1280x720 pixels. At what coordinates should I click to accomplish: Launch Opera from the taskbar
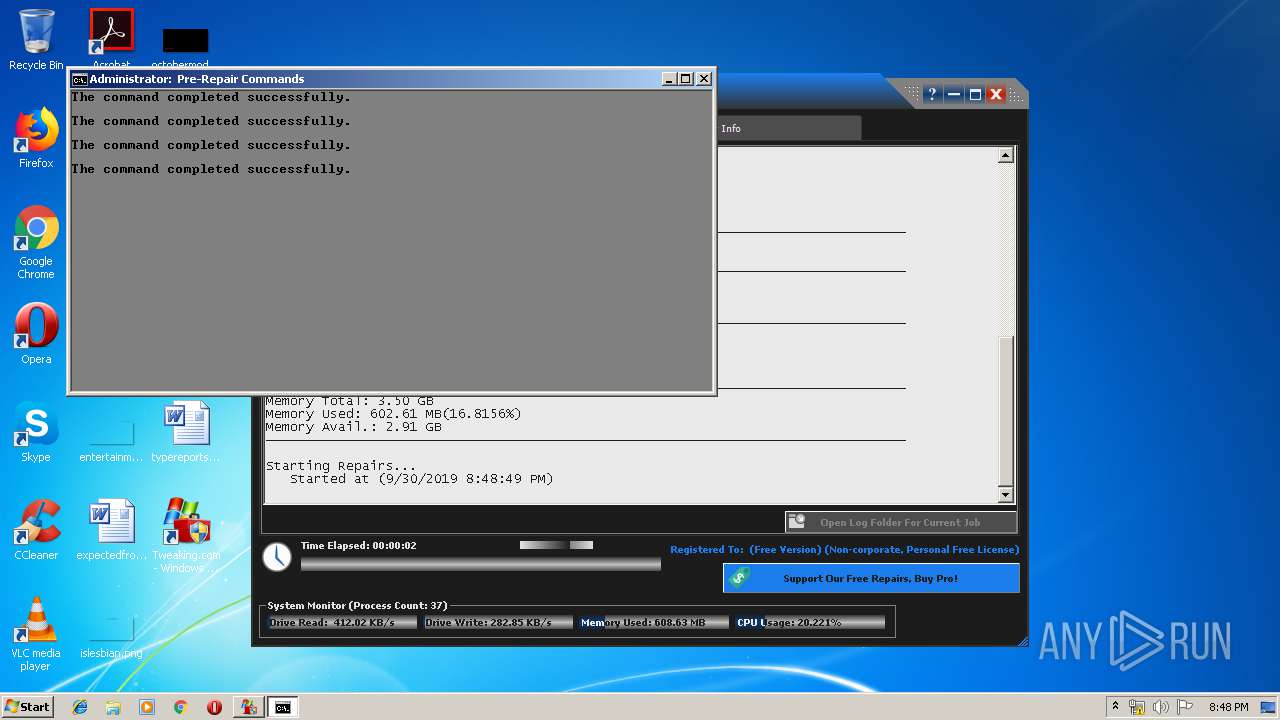pos(214,707)
